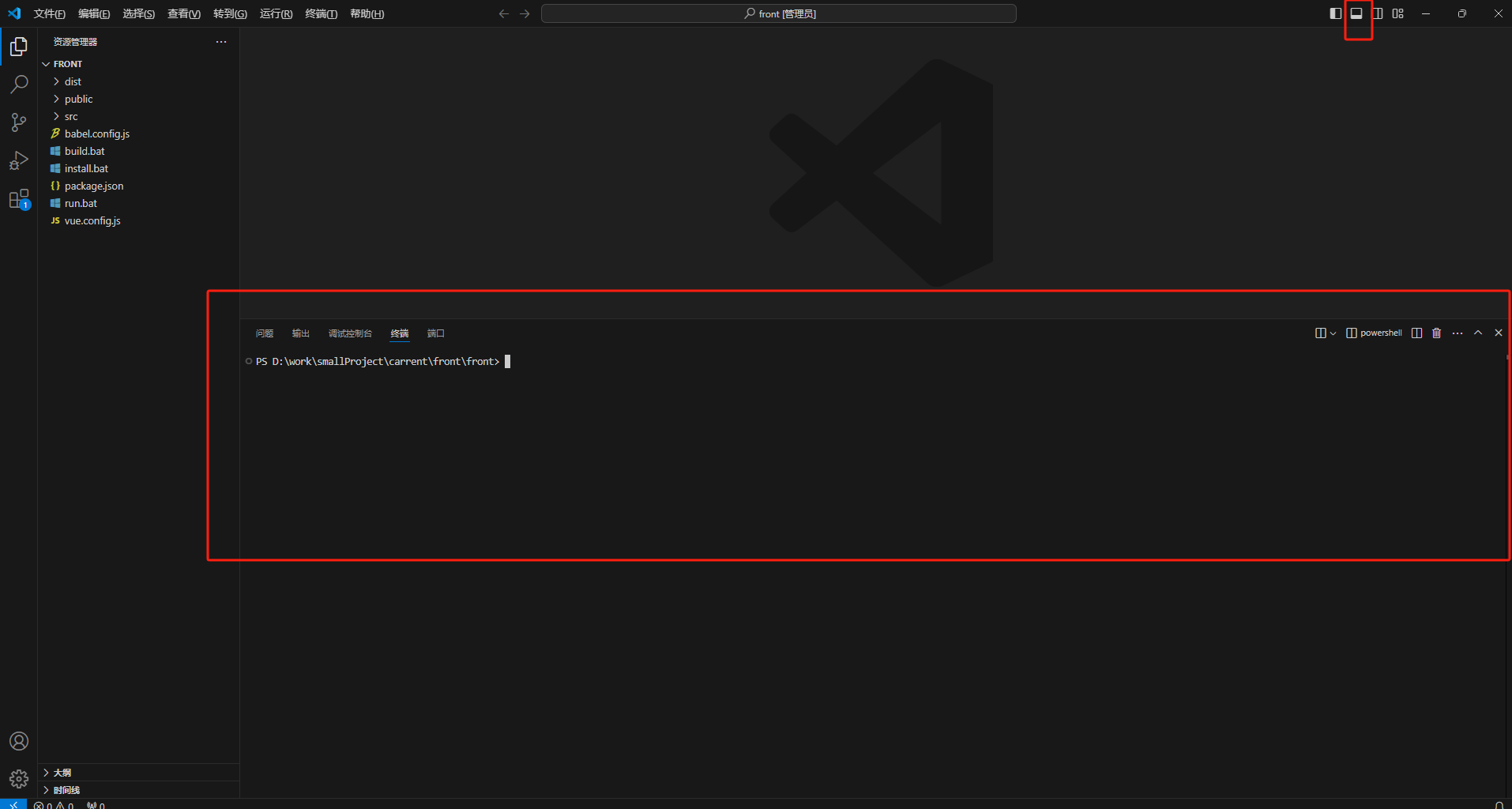Screen dimensions: 1512x809
Task: Open the Search view in activity bar
Action: [19, 85]
